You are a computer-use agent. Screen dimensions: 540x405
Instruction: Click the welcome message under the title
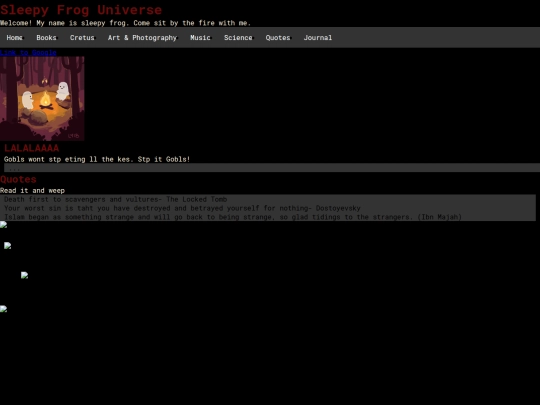(125, 23)
